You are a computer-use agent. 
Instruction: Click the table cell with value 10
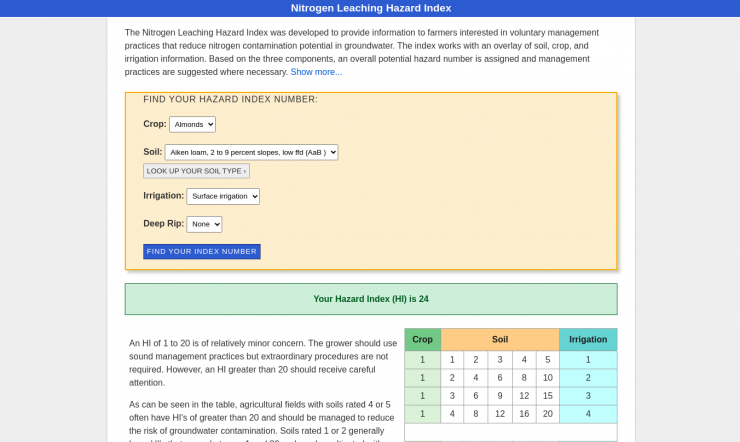[547, 377]
